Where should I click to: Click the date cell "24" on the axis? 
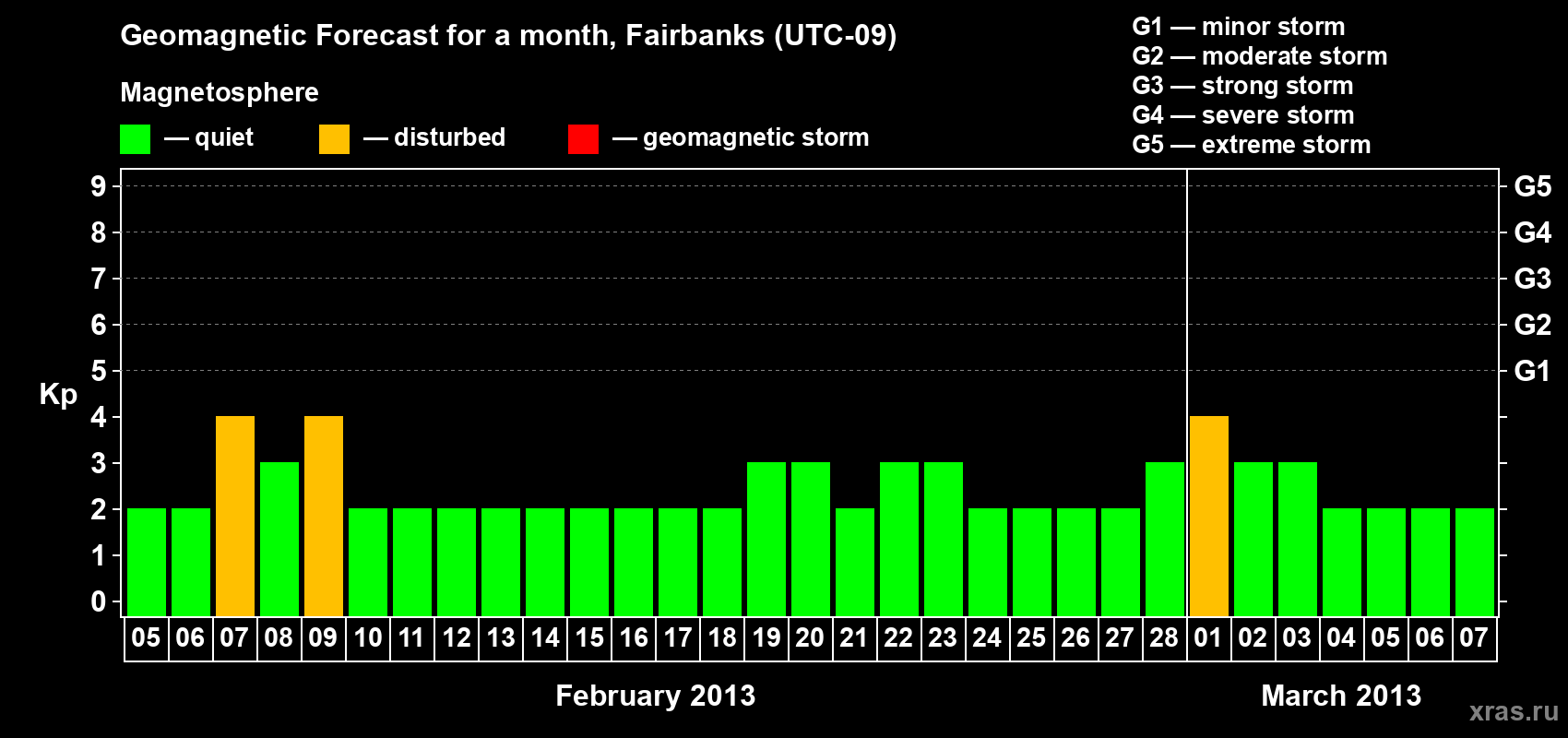coord(988,638)
